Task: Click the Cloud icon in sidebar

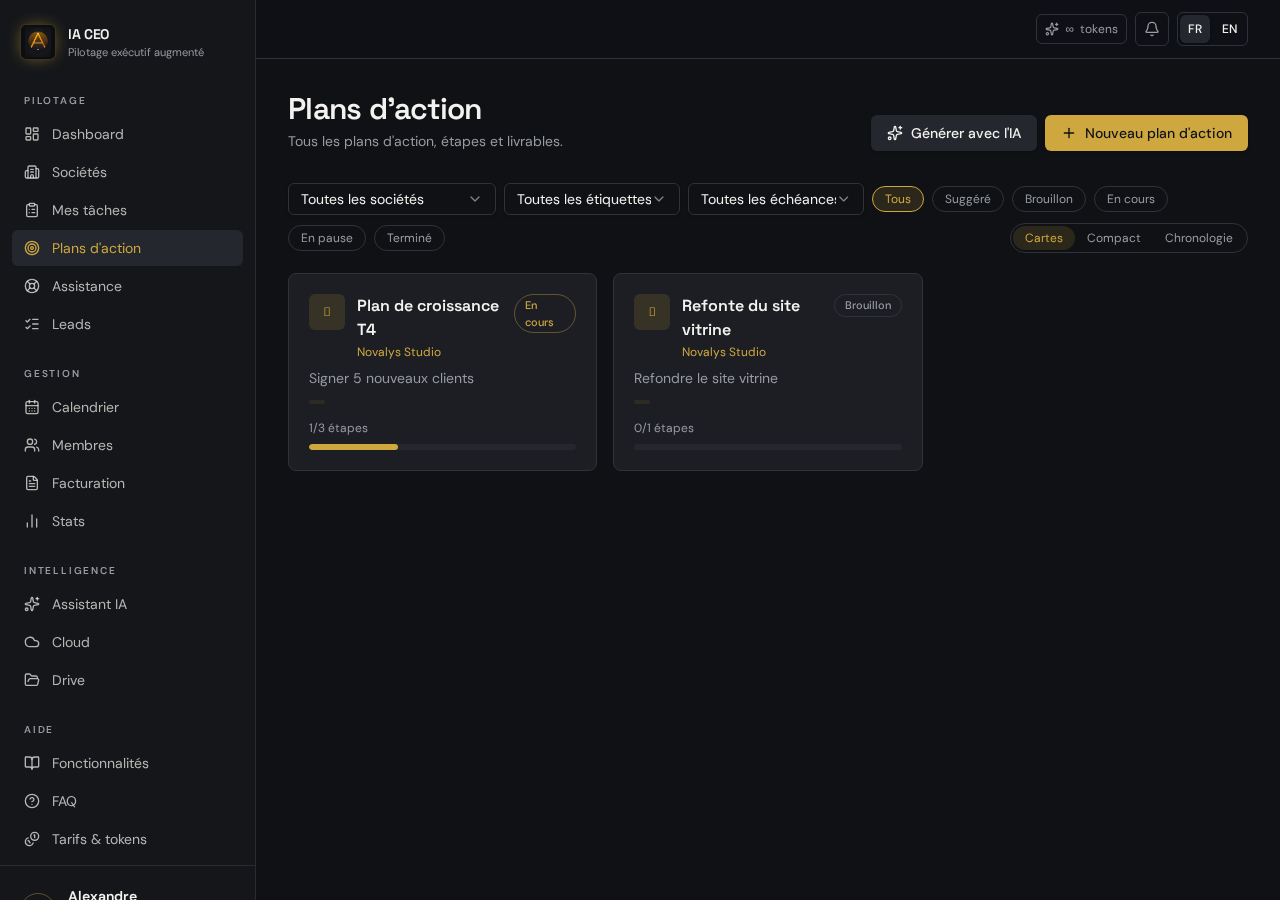Action: [32, 642]
